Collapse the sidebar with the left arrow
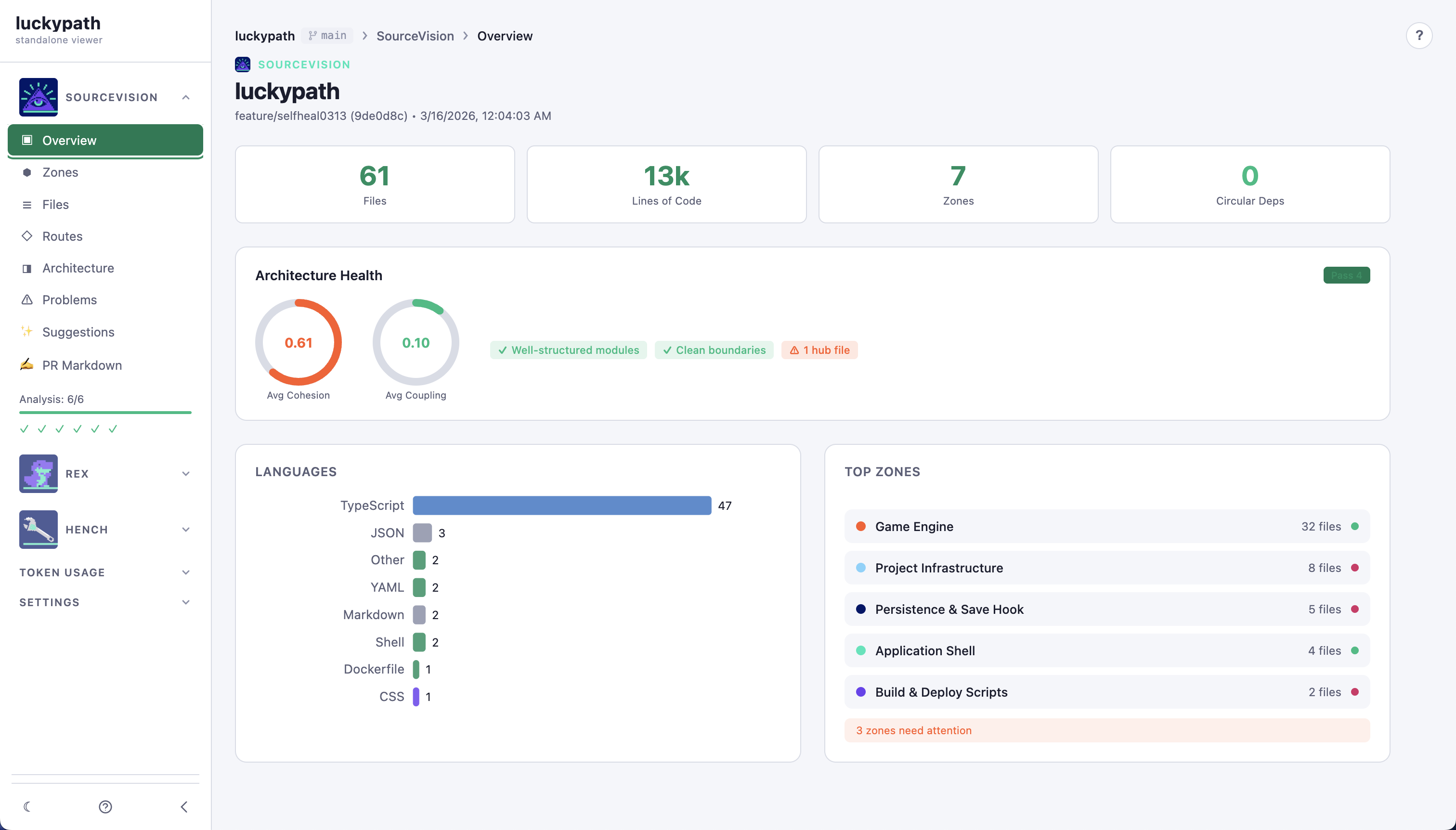 184,806
